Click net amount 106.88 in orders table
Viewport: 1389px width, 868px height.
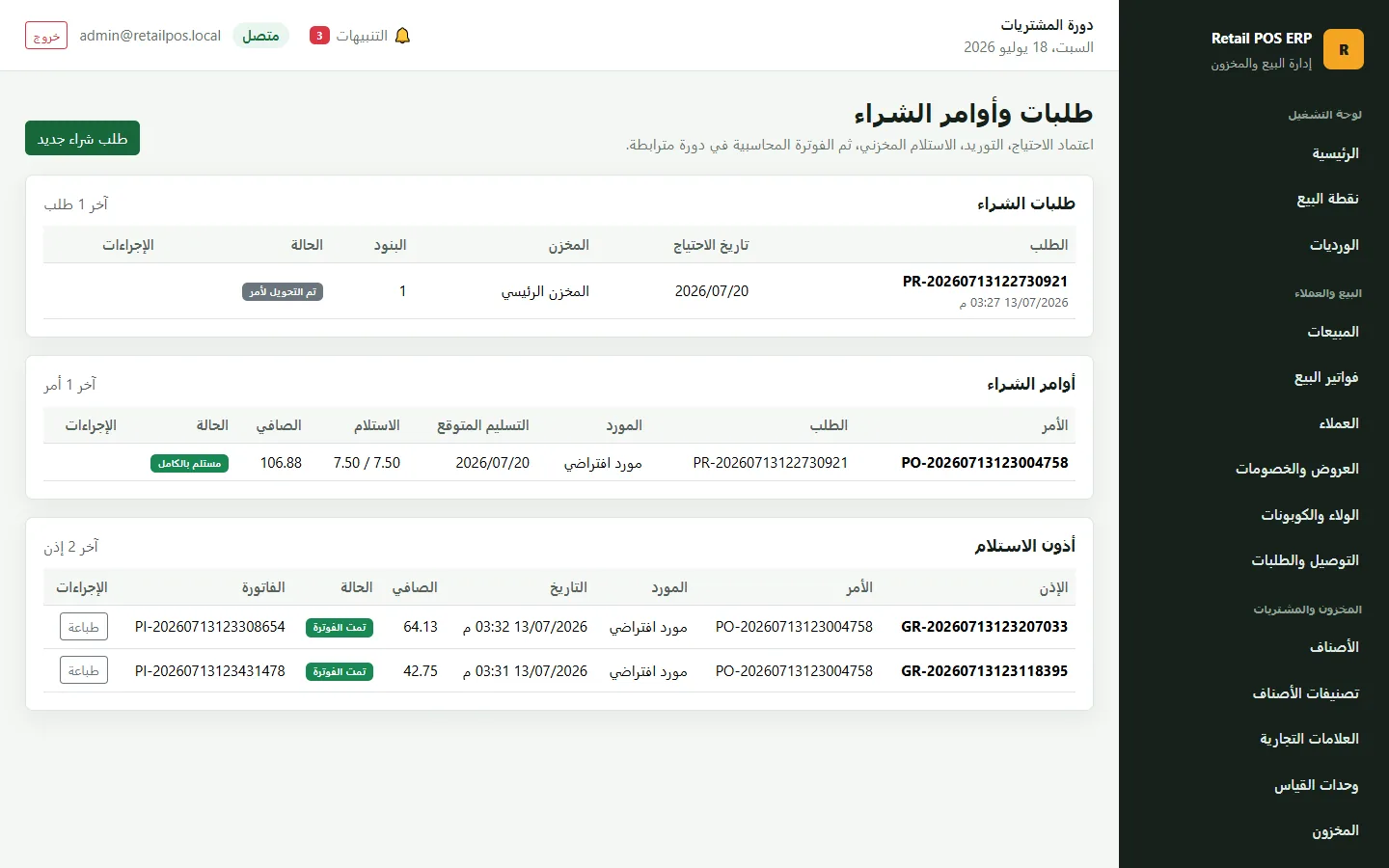(x=281, y=463)
